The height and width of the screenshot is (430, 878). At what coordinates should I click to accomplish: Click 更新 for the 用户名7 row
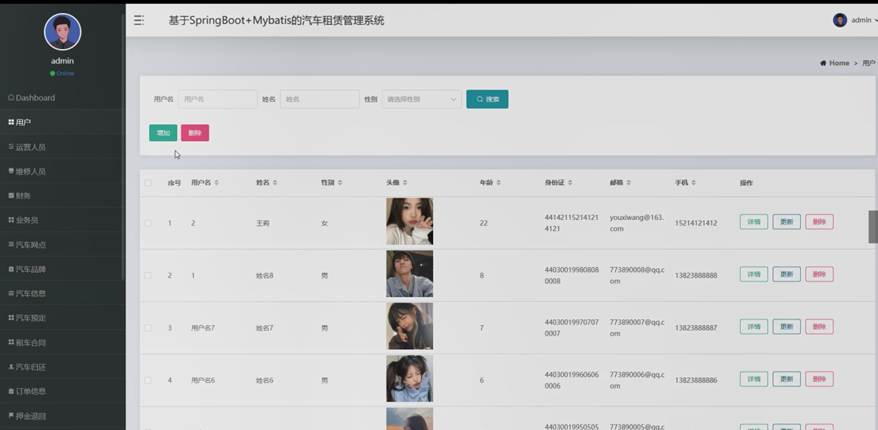[787, 327]
